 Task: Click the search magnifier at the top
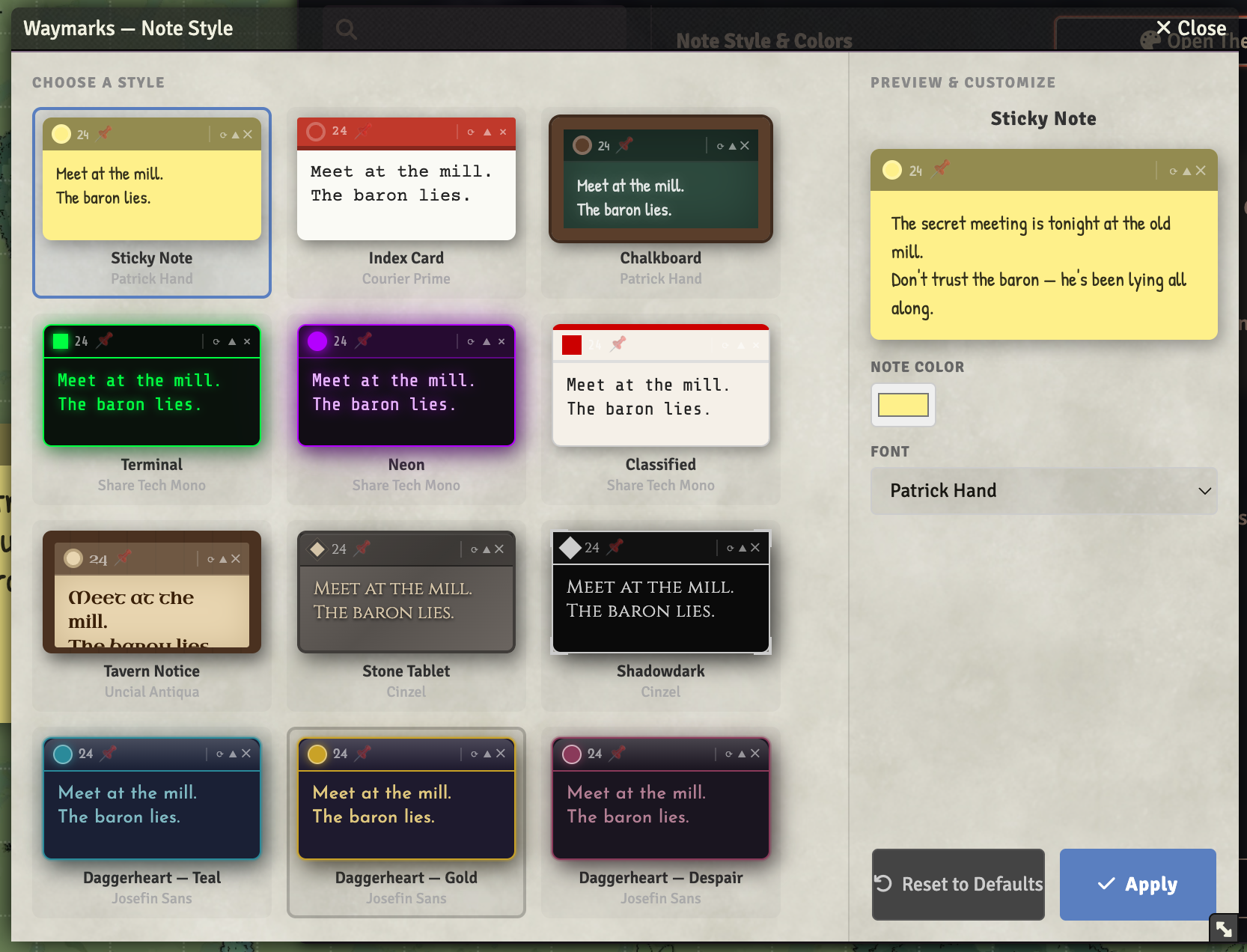(345, 28)
